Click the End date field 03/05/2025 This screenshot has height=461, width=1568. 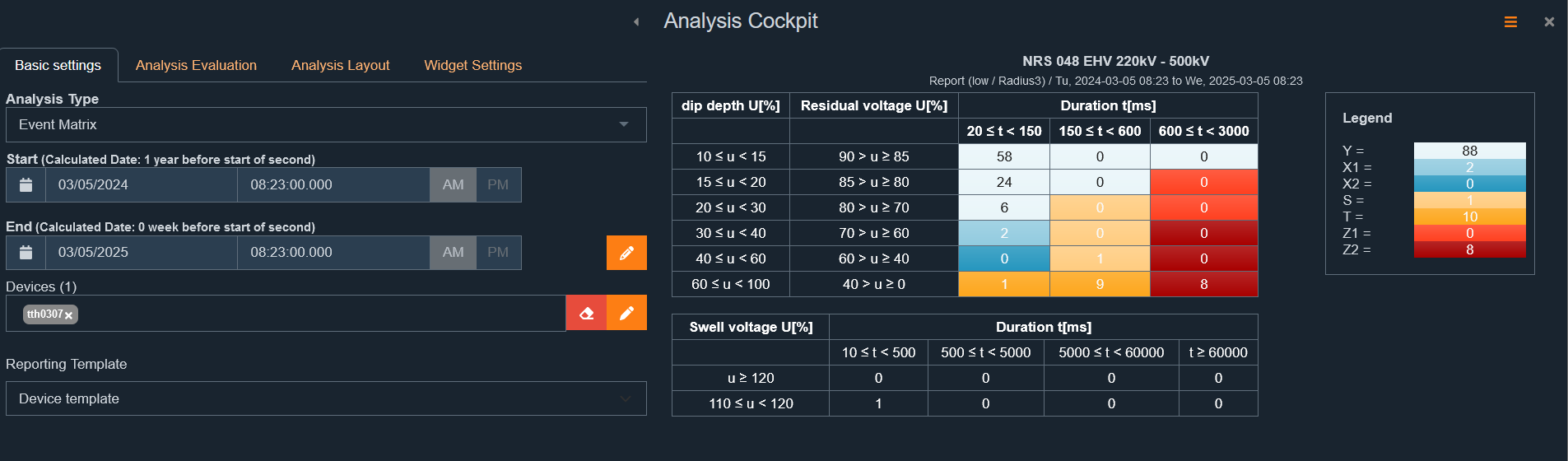[141, 253]
